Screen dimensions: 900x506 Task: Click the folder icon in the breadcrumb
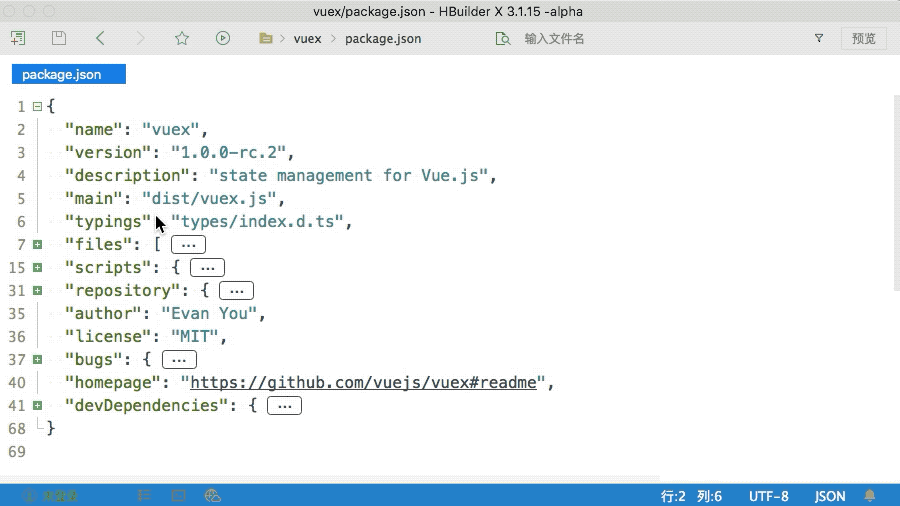[266, 38]
